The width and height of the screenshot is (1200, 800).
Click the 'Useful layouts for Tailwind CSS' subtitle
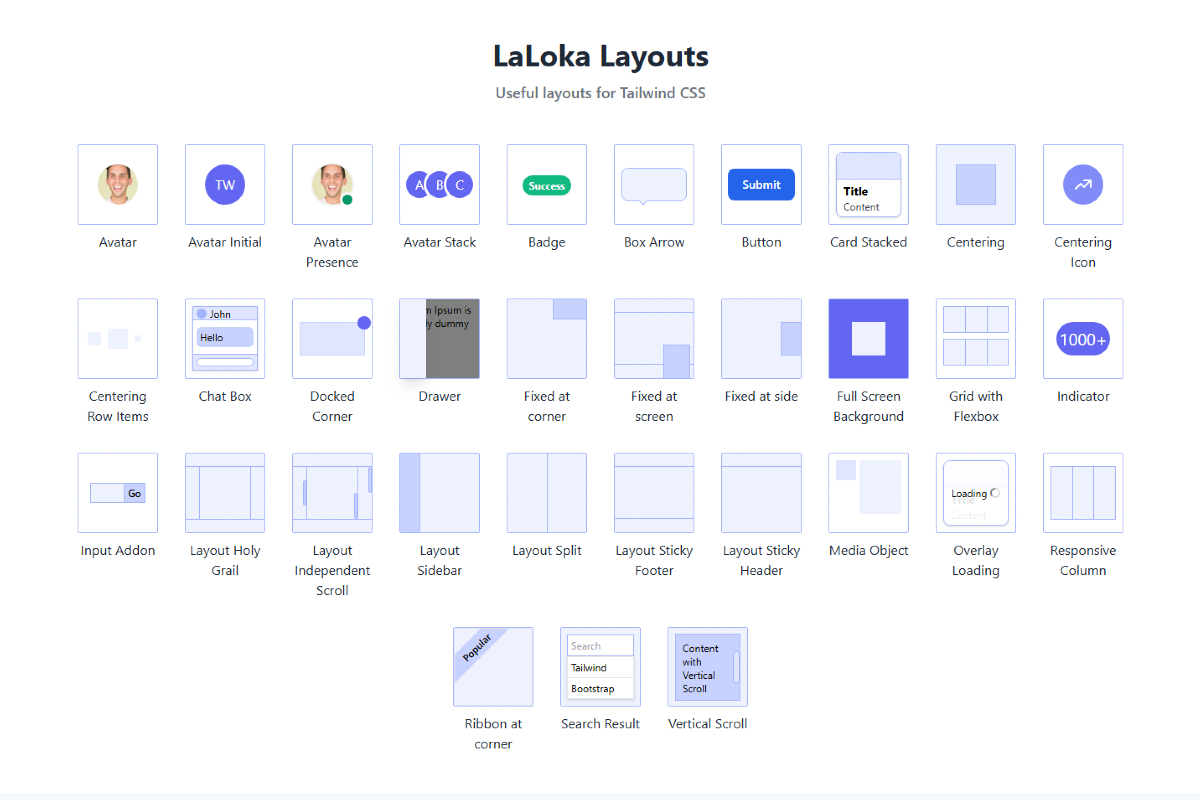[x=600, y=93]
